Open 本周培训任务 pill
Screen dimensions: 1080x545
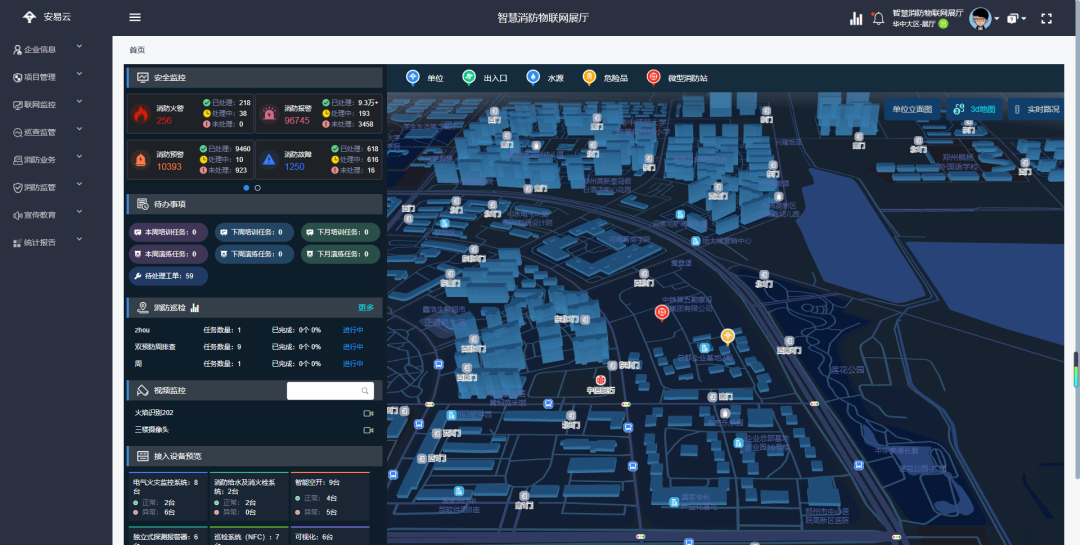click(168, 232)
